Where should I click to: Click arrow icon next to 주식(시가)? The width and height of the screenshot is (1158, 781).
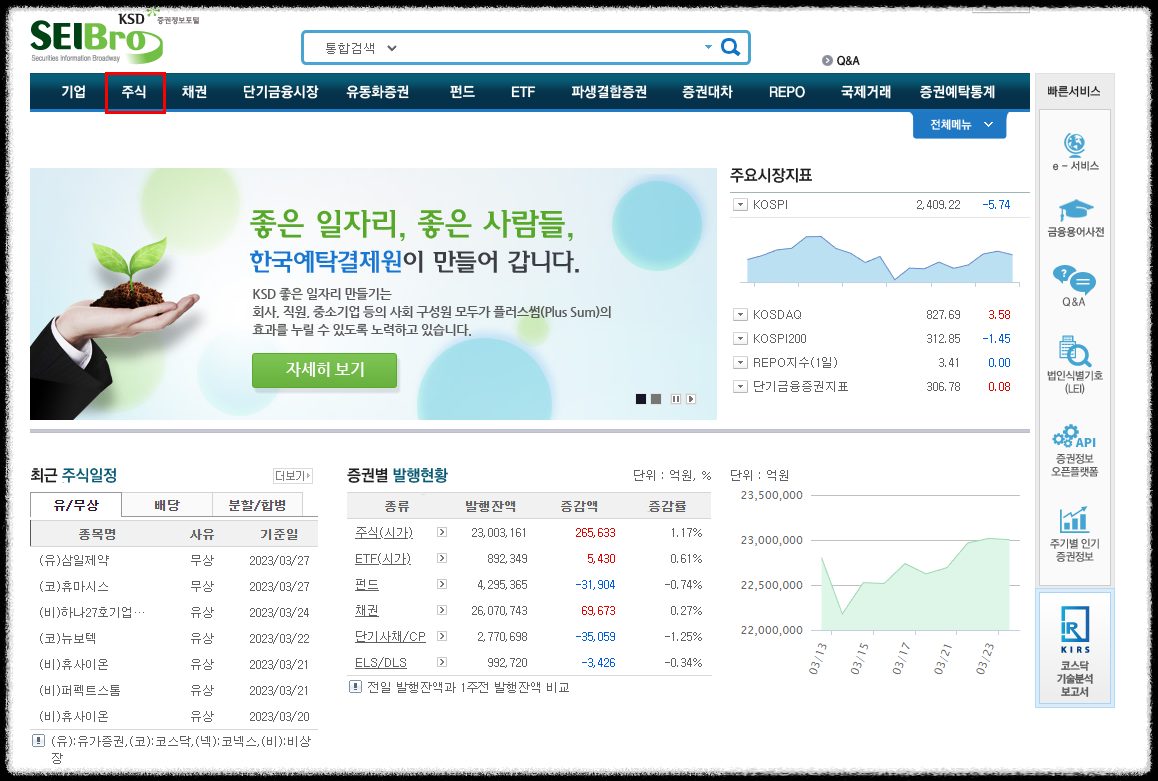click(442, 532)
